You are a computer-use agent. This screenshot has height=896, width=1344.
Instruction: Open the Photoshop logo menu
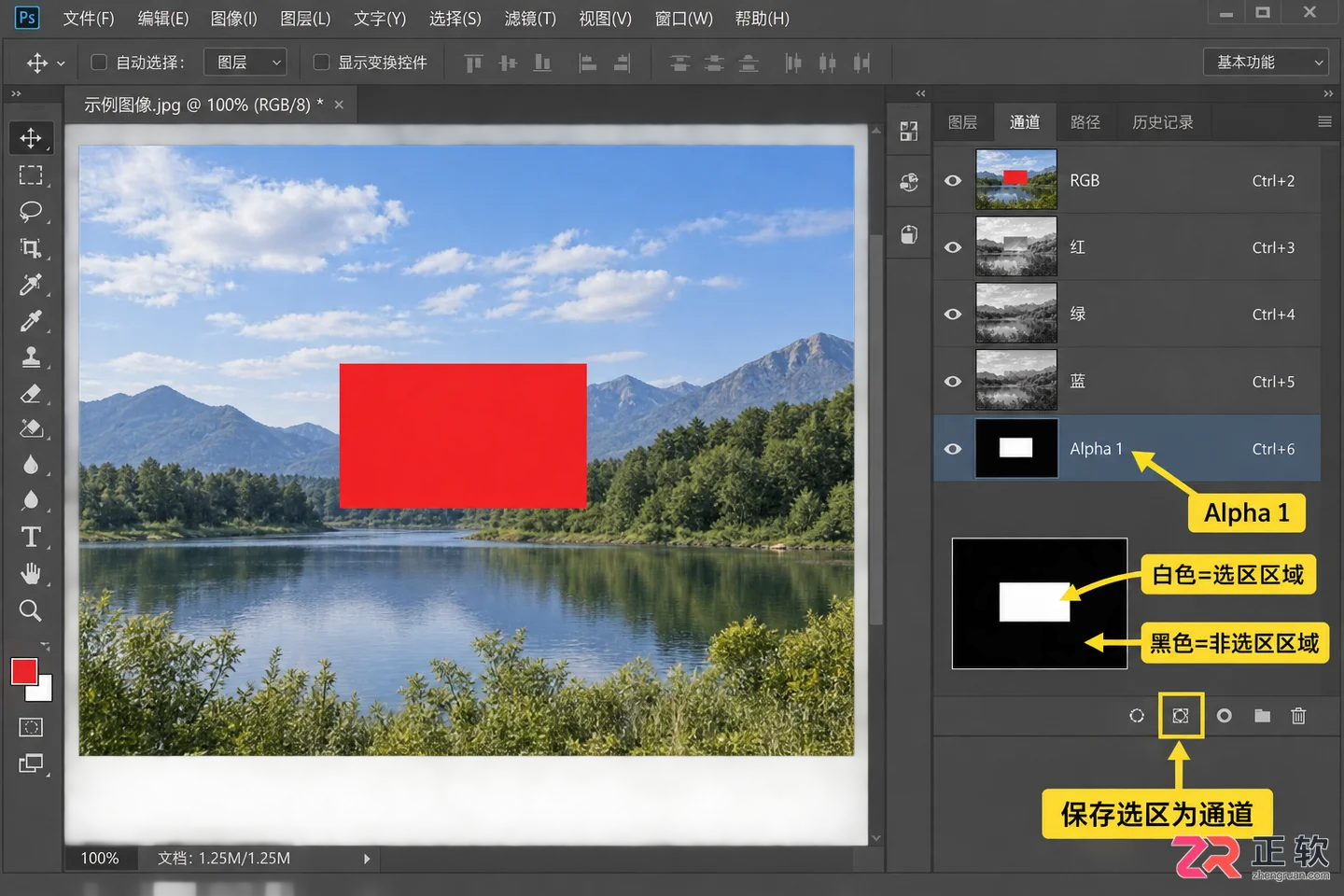pyautogui.click(x=27, y=18)
